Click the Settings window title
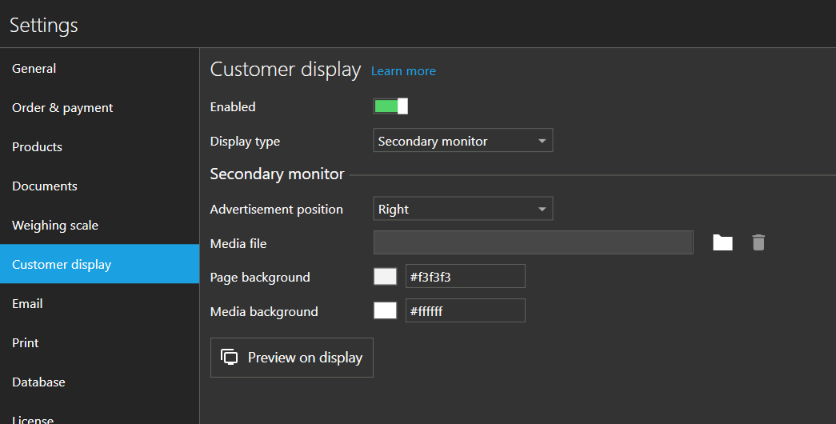836x424 pixels. 44,25
